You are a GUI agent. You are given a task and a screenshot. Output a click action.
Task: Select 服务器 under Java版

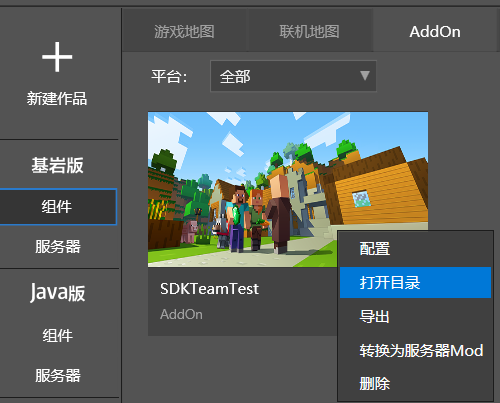[58, 375]
